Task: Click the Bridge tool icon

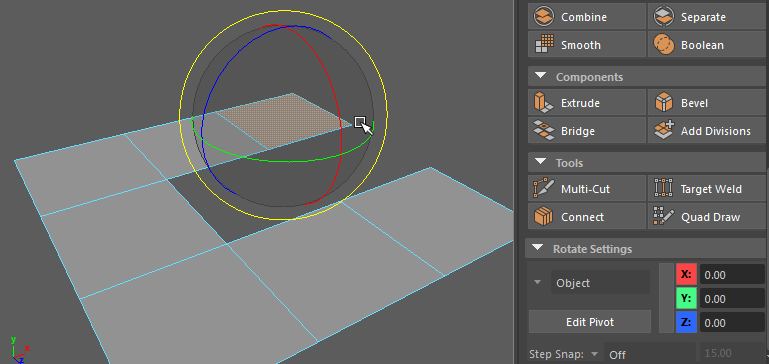Action: [x=543, y=131]
